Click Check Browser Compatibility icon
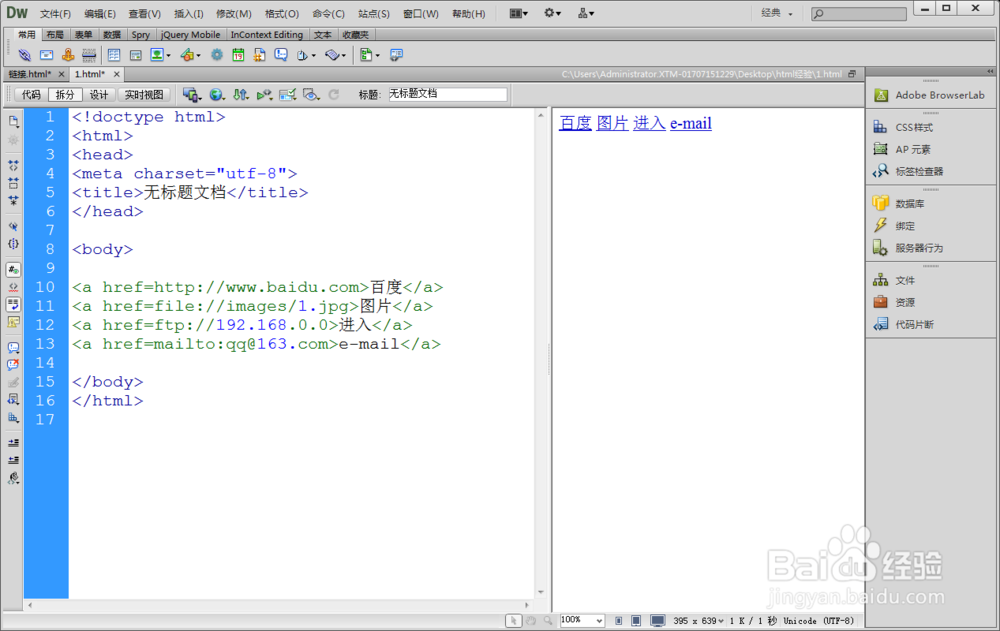This screenshot has height=631, width=1000. [x=288, y=94]
